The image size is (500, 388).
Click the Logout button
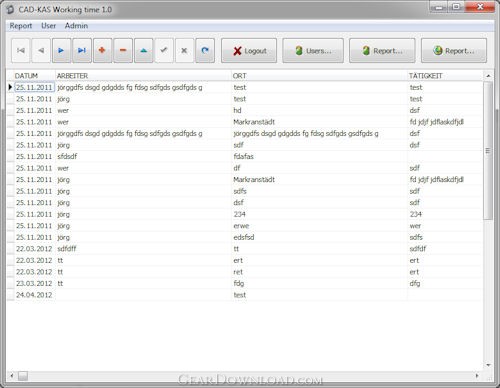249,51
